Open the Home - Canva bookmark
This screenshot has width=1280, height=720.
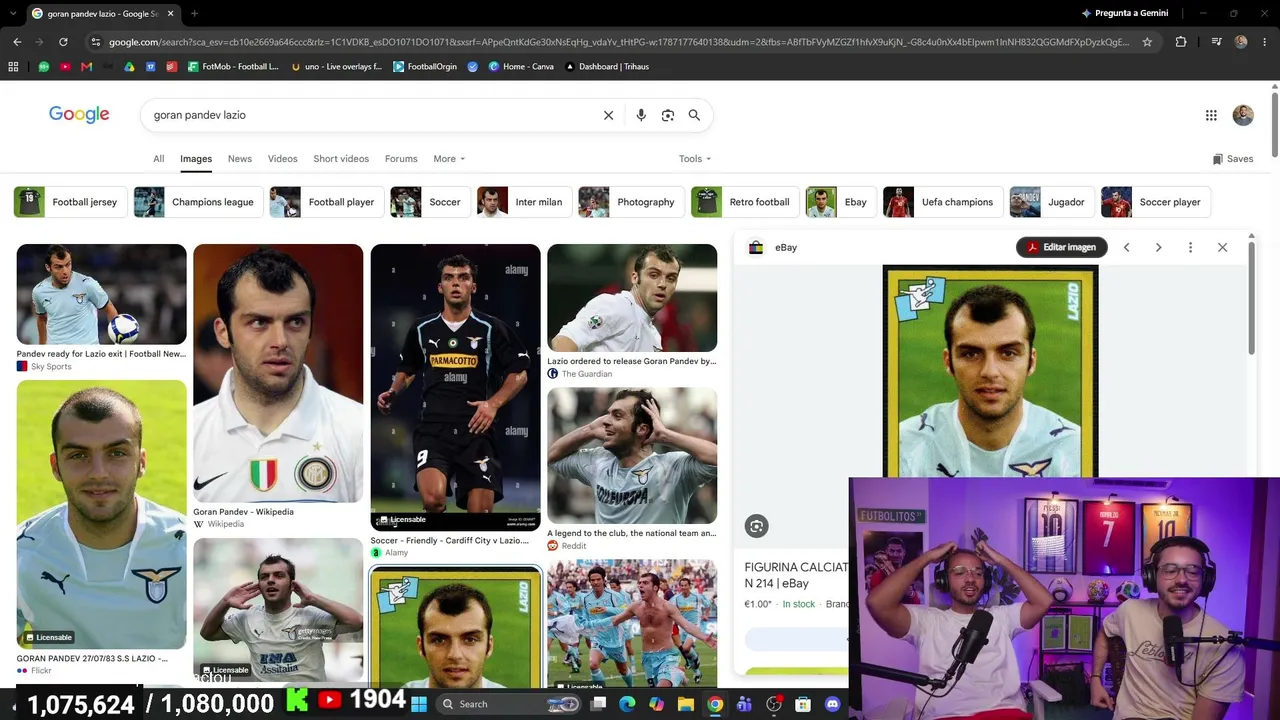[x=521, y=67]
